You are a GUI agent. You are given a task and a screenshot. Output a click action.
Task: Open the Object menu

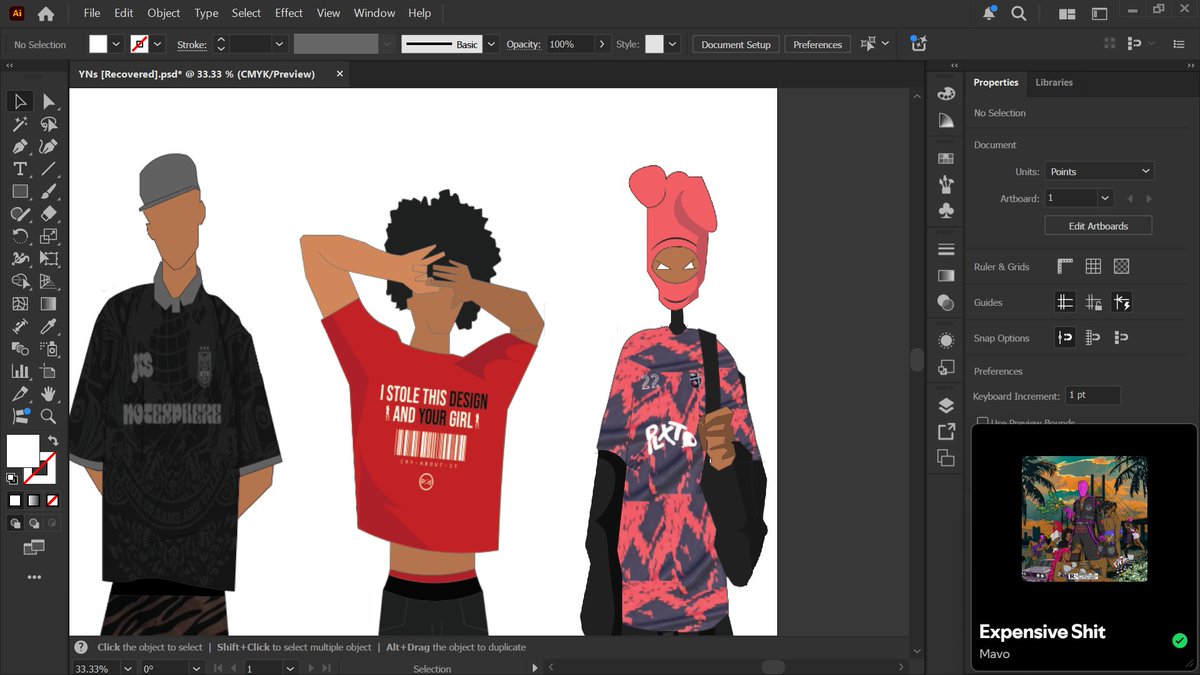point(164,13)
